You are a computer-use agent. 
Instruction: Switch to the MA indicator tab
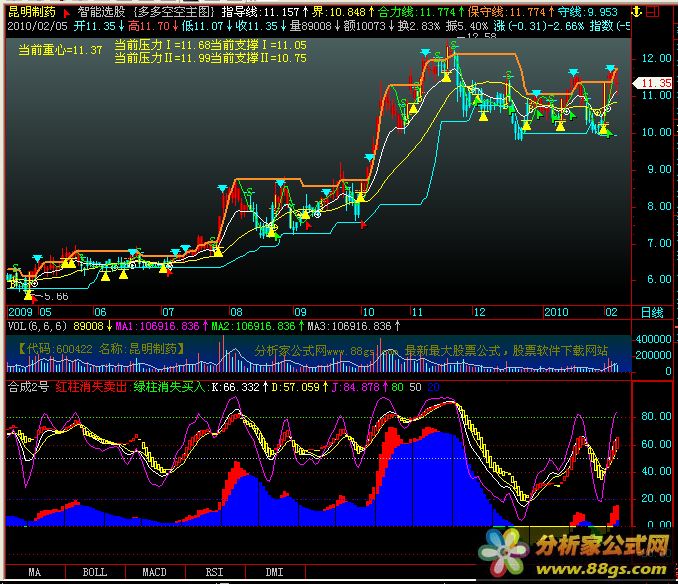[34, 573]
